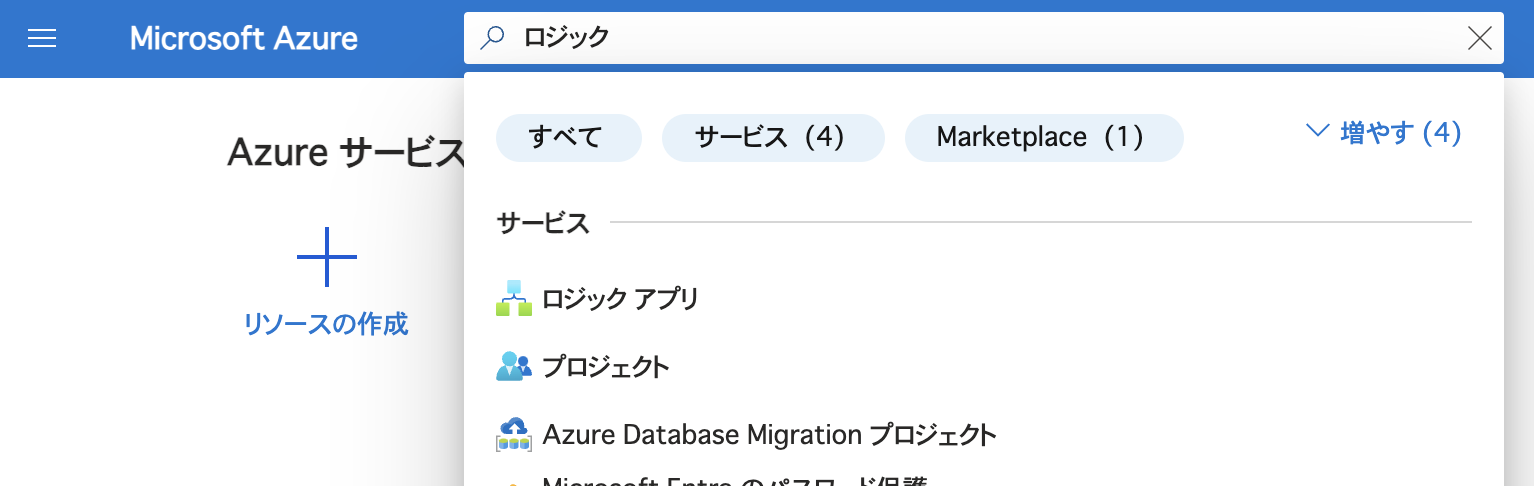Open the hamburger portal menu
Image resolution: width=1534 pixels, height=486 pixels.
[x=42, y=39]
